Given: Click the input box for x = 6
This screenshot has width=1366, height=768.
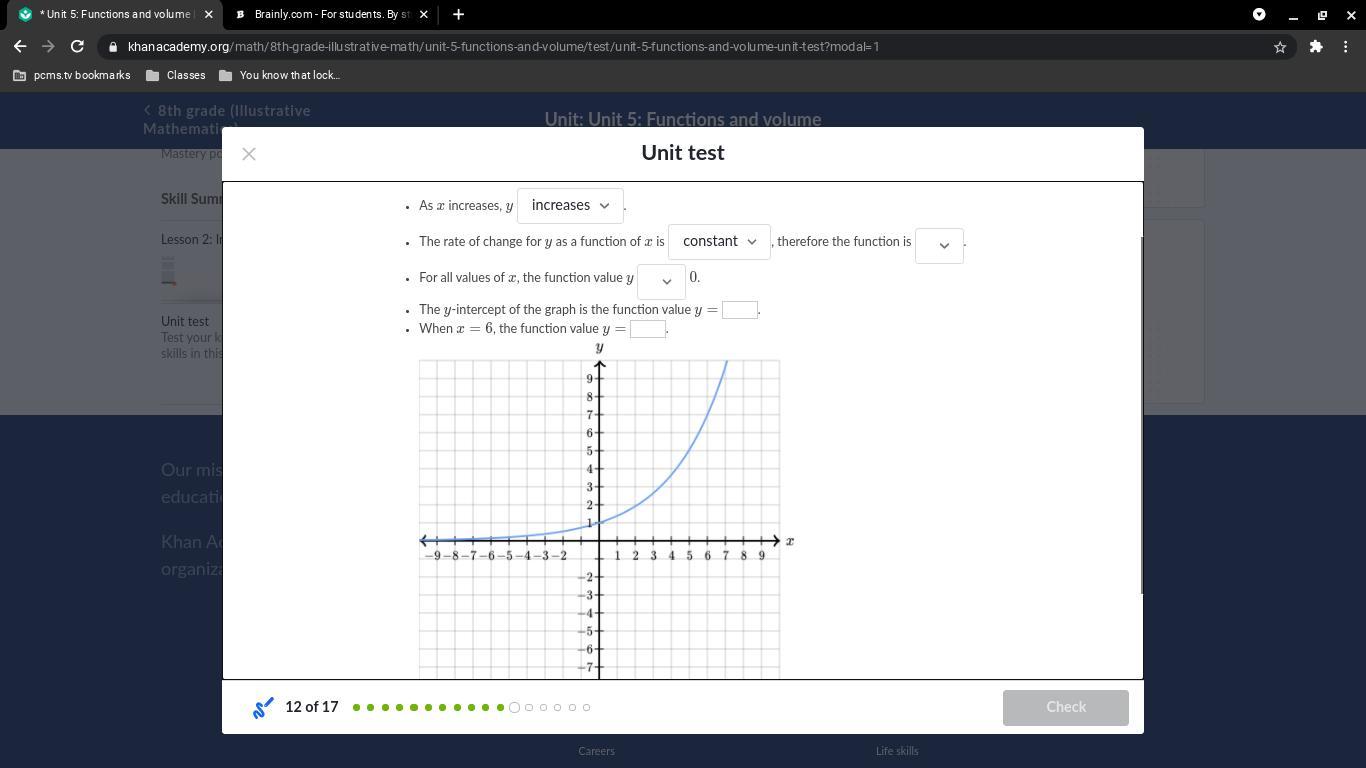Looking at the screenshot, I should coord(648,329).
